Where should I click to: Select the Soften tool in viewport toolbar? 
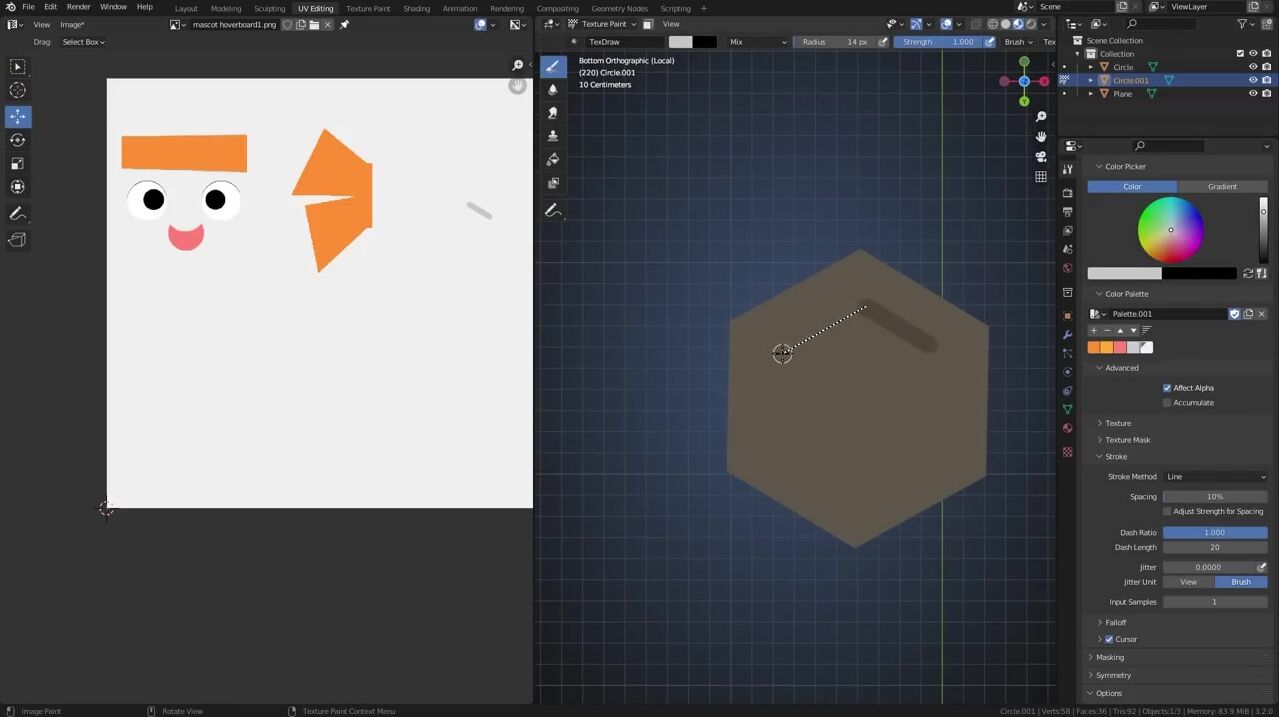(553, 90)
